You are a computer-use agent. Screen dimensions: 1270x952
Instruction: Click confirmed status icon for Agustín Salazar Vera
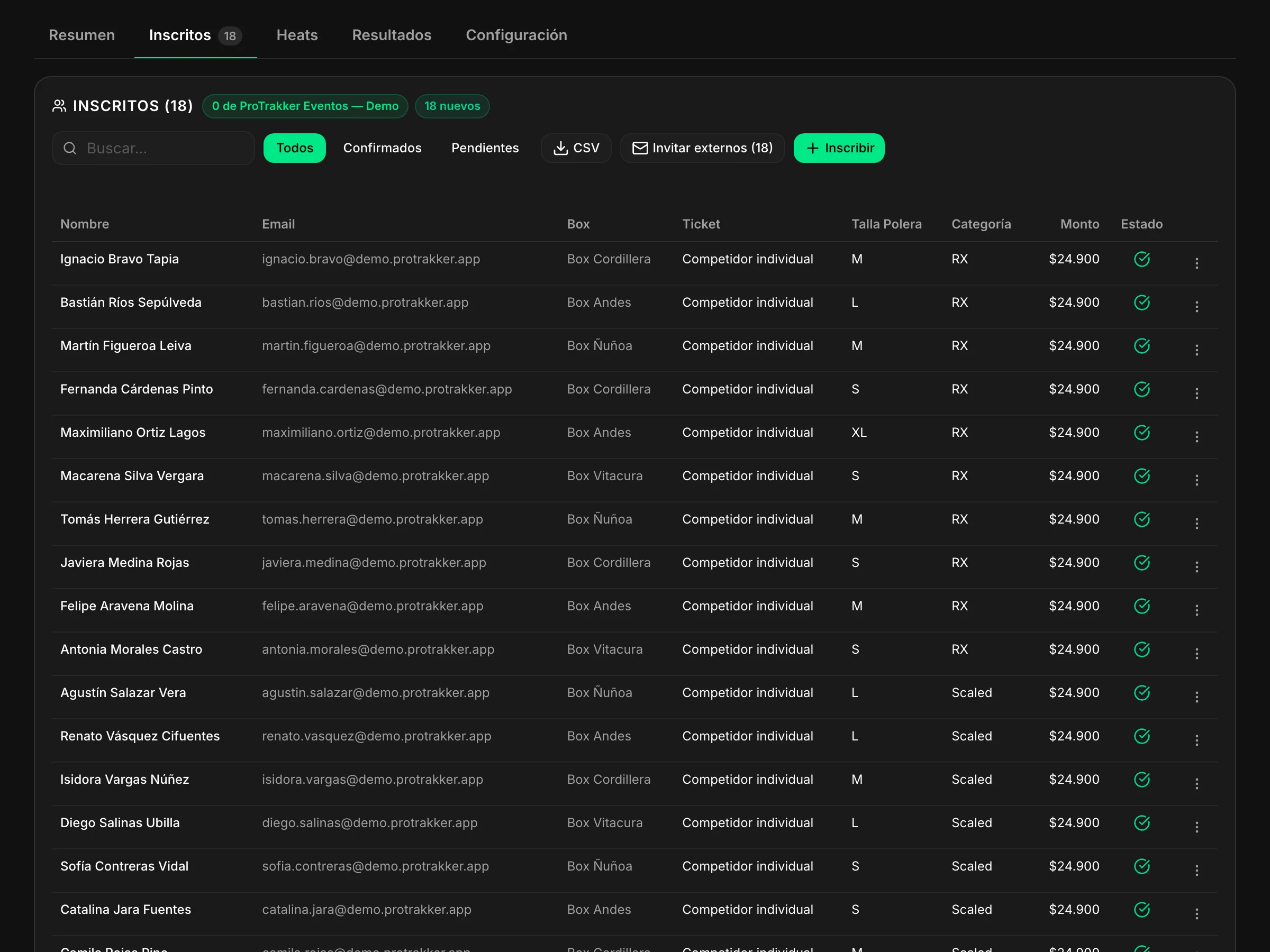1141,693
